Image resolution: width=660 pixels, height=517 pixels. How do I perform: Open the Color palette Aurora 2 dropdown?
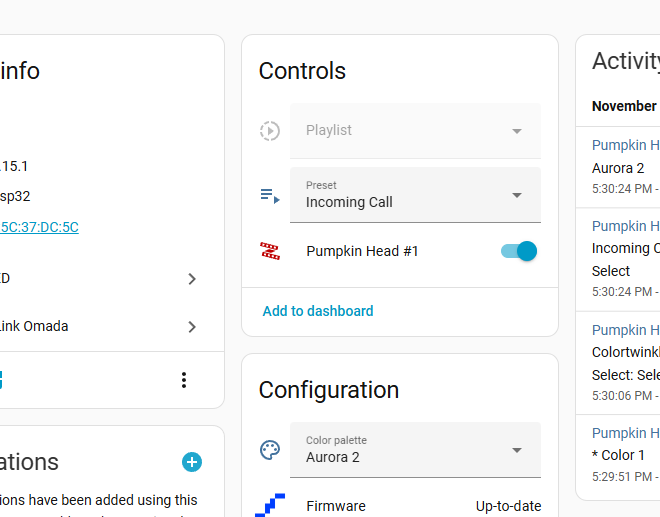tap(415, 450)
